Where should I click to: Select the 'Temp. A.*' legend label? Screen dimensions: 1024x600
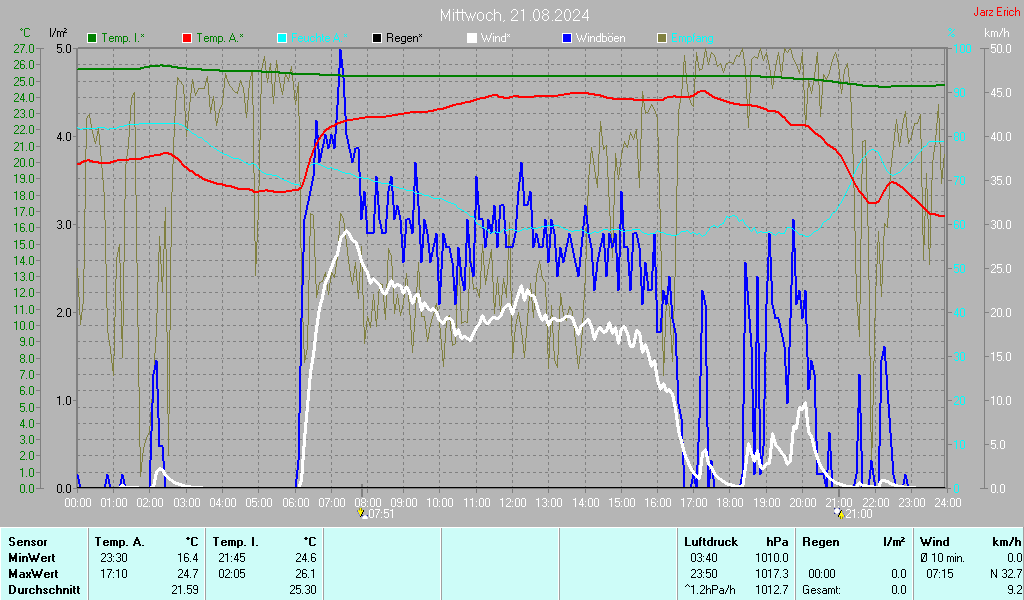click(219, 39)
